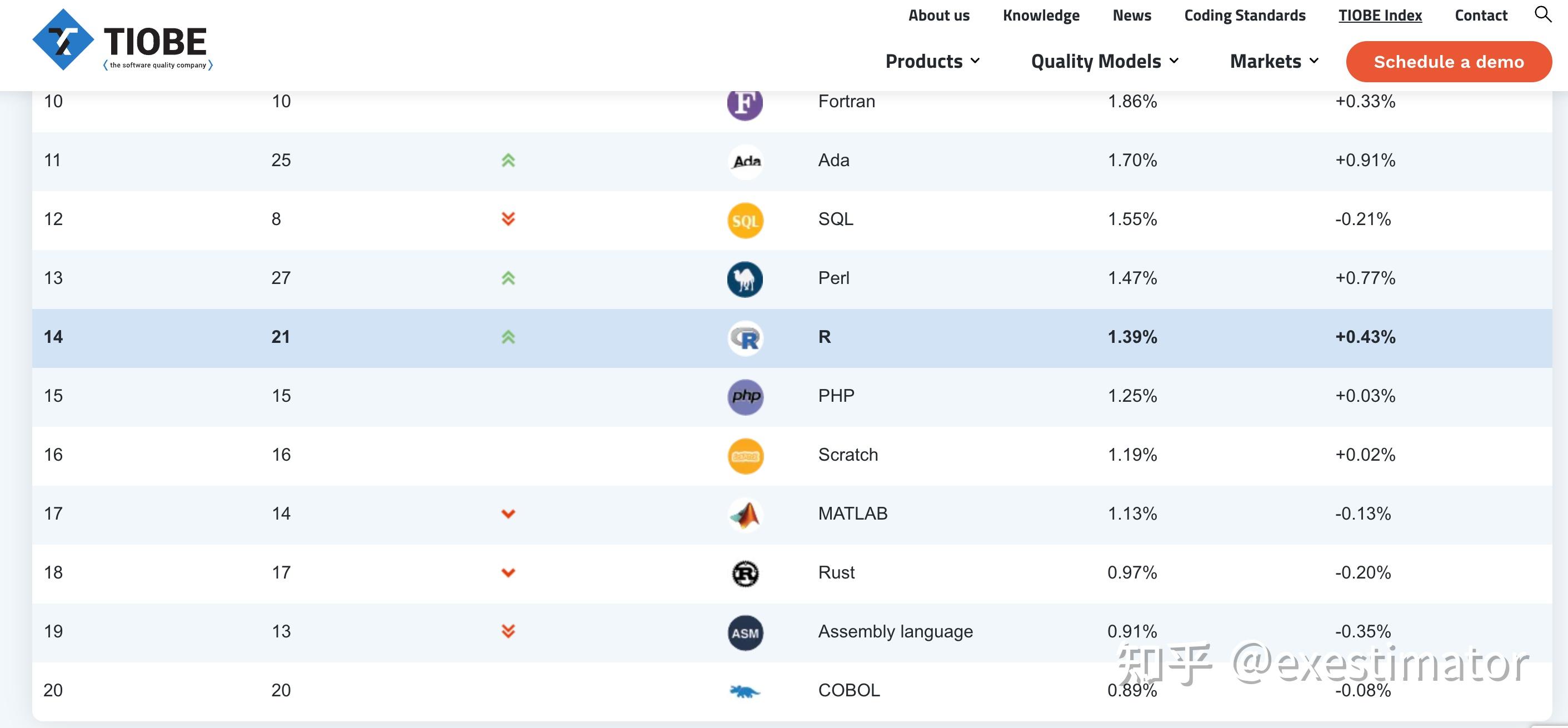
Task: Click the 1.39% rating for R
Action: 1132,337
